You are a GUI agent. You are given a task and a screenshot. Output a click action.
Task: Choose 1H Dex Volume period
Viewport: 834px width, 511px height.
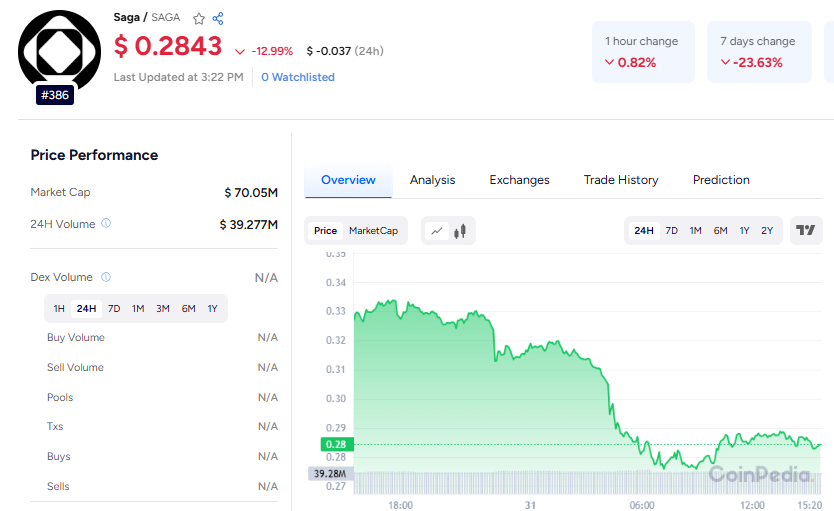[x=59, y=309]
